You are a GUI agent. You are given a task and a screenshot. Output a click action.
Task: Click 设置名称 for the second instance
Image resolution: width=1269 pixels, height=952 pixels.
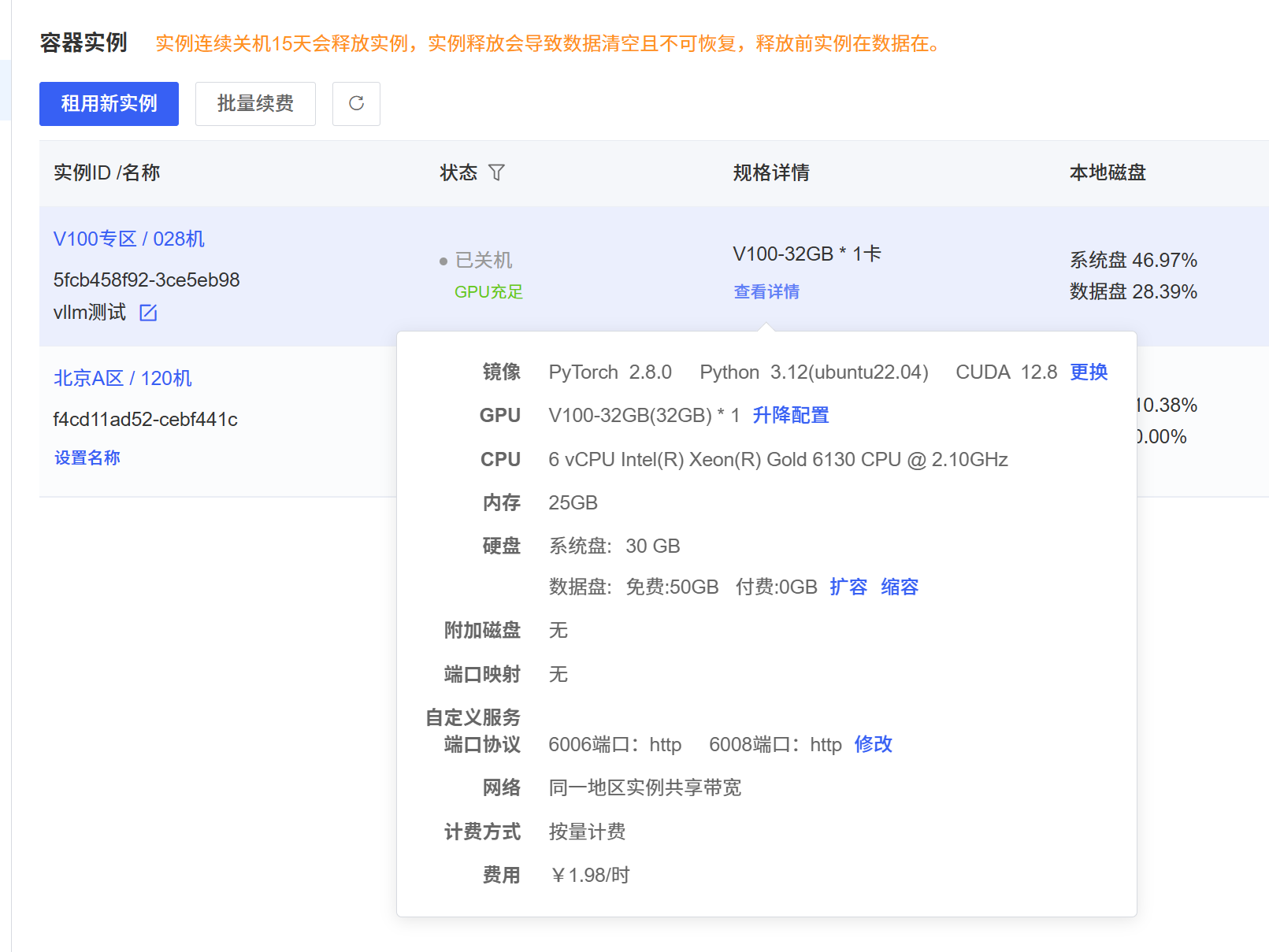[87, 457]
